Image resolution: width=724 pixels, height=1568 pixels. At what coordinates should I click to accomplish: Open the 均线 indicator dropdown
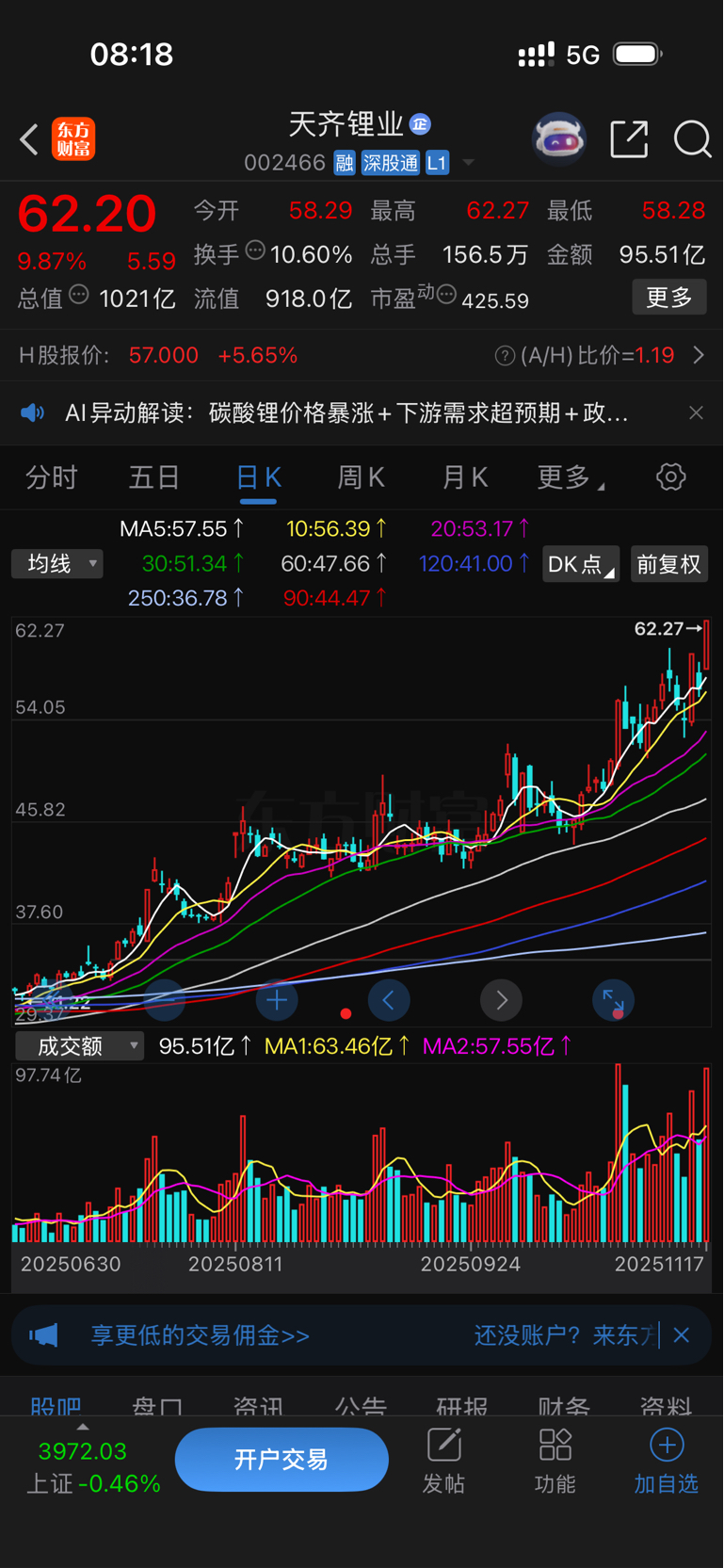point(57,564)
